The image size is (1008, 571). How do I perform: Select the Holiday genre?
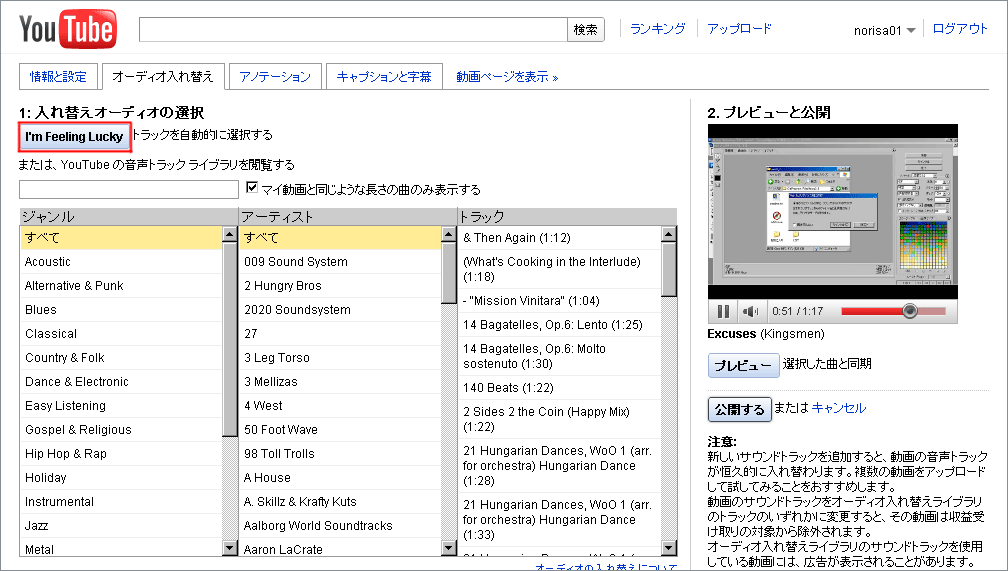(x=121, y=478)
